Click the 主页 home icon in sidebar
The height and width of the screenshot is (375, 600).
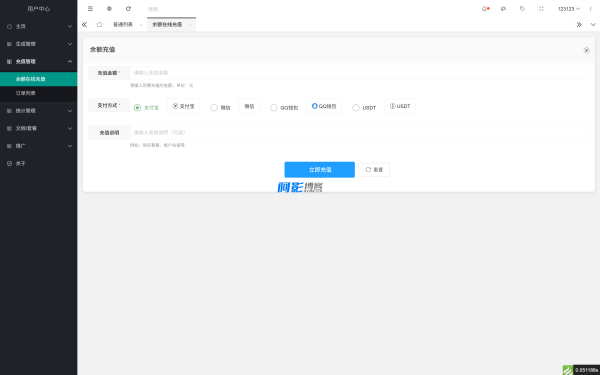(10, 26)
